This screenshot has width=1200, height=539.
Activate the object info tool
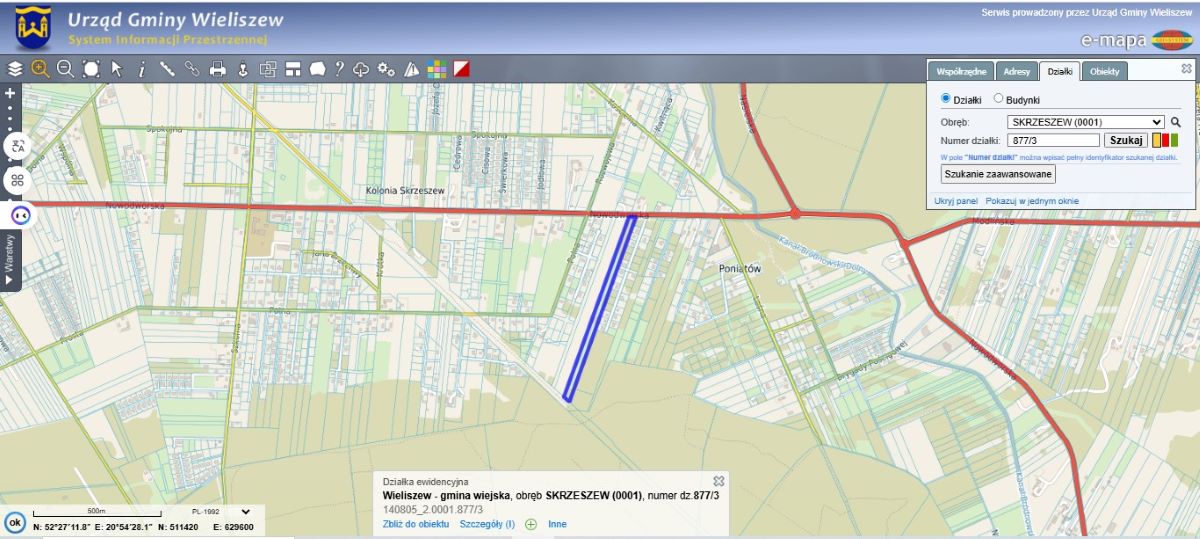click(142, 69)
